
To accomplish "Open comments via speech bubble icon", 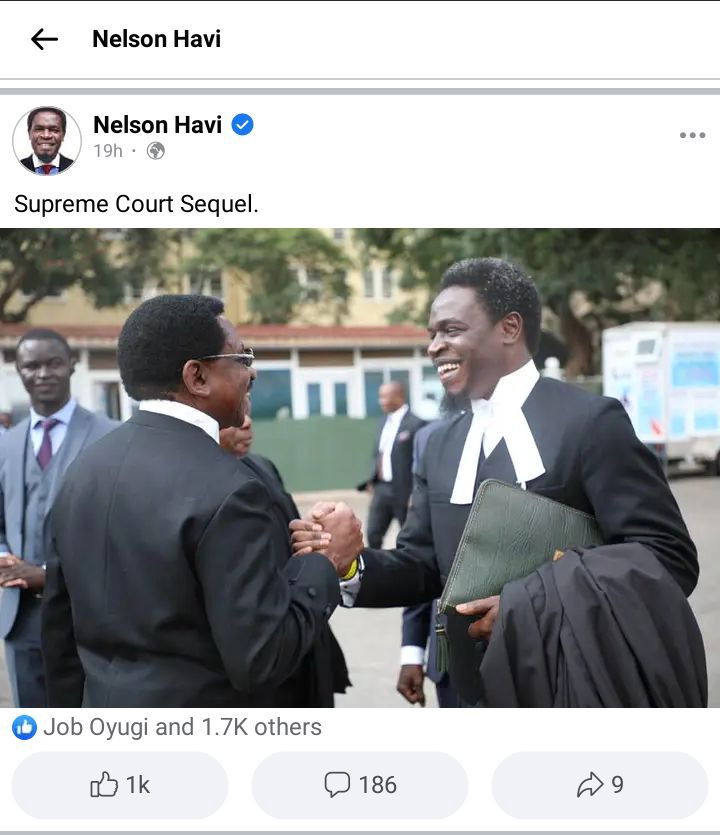I will [337, 784].
